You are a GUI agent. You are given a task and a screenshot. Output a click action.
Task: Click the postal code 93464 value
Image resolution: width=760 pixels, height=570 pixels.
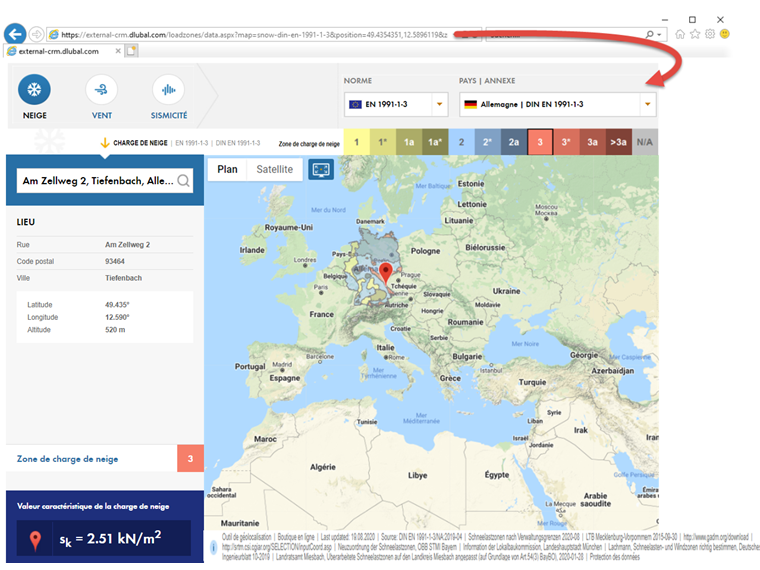(x=115, y=261)
